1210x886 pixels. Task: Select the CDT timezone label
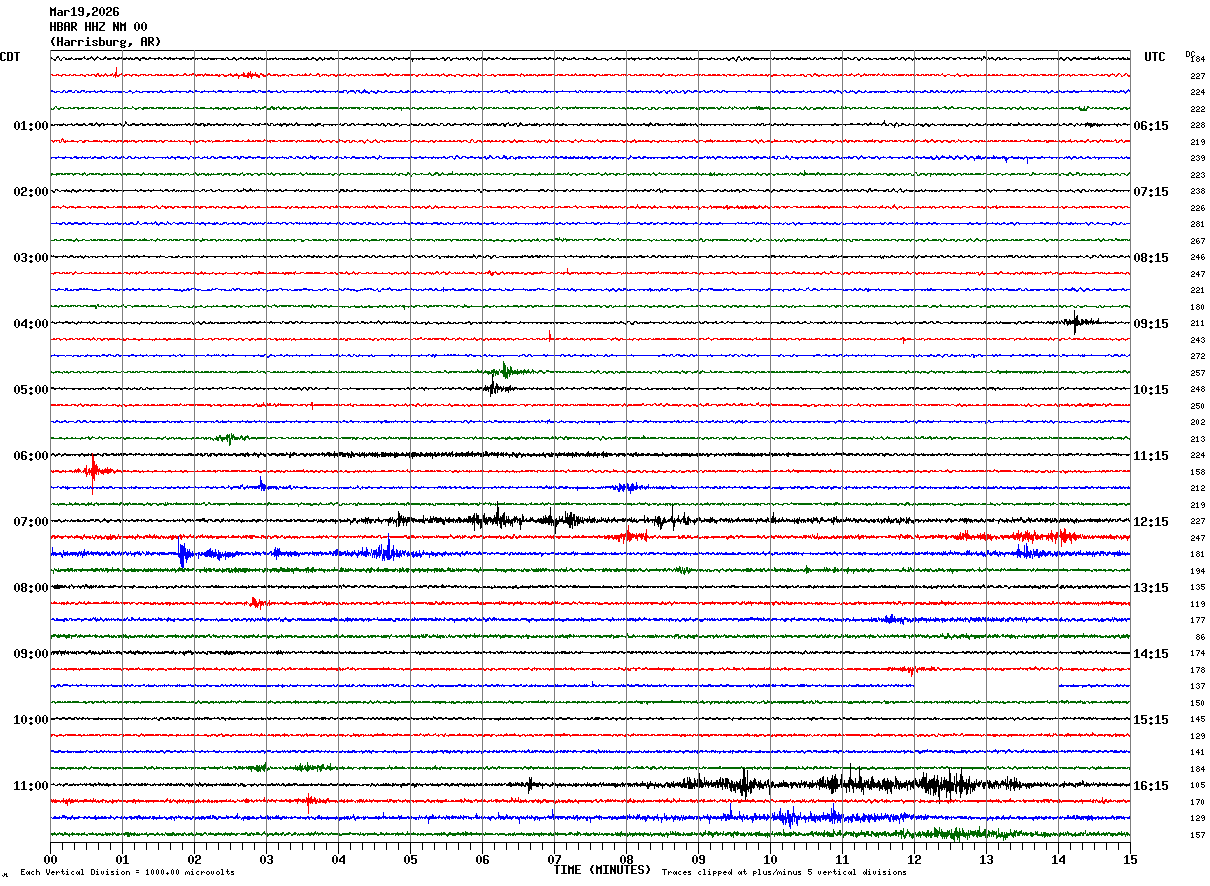pyautogui.click(x=10, y=57)
